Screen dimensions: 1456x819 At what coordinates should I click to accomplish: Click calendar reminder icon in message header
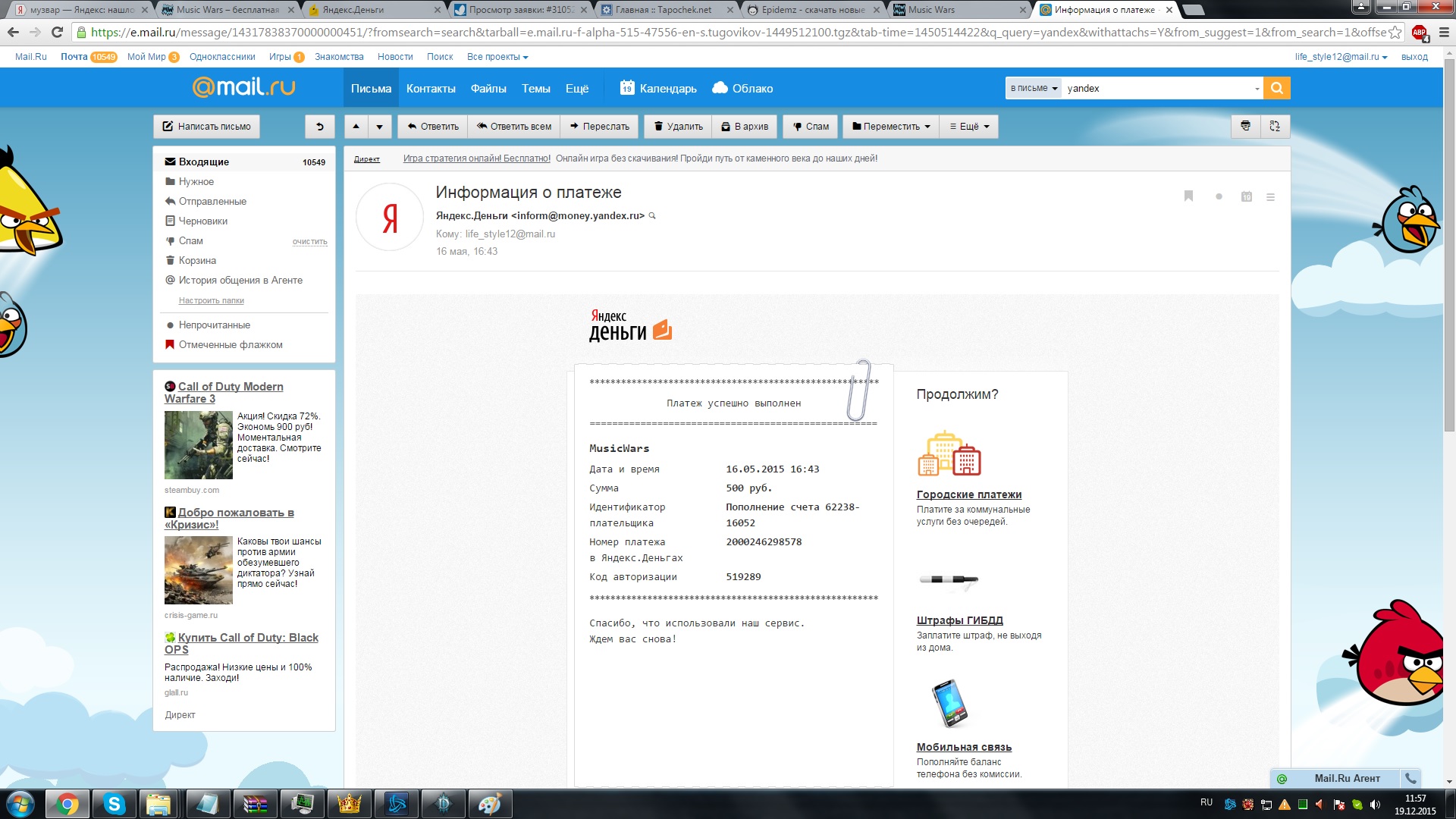(x=1247, y=196)
